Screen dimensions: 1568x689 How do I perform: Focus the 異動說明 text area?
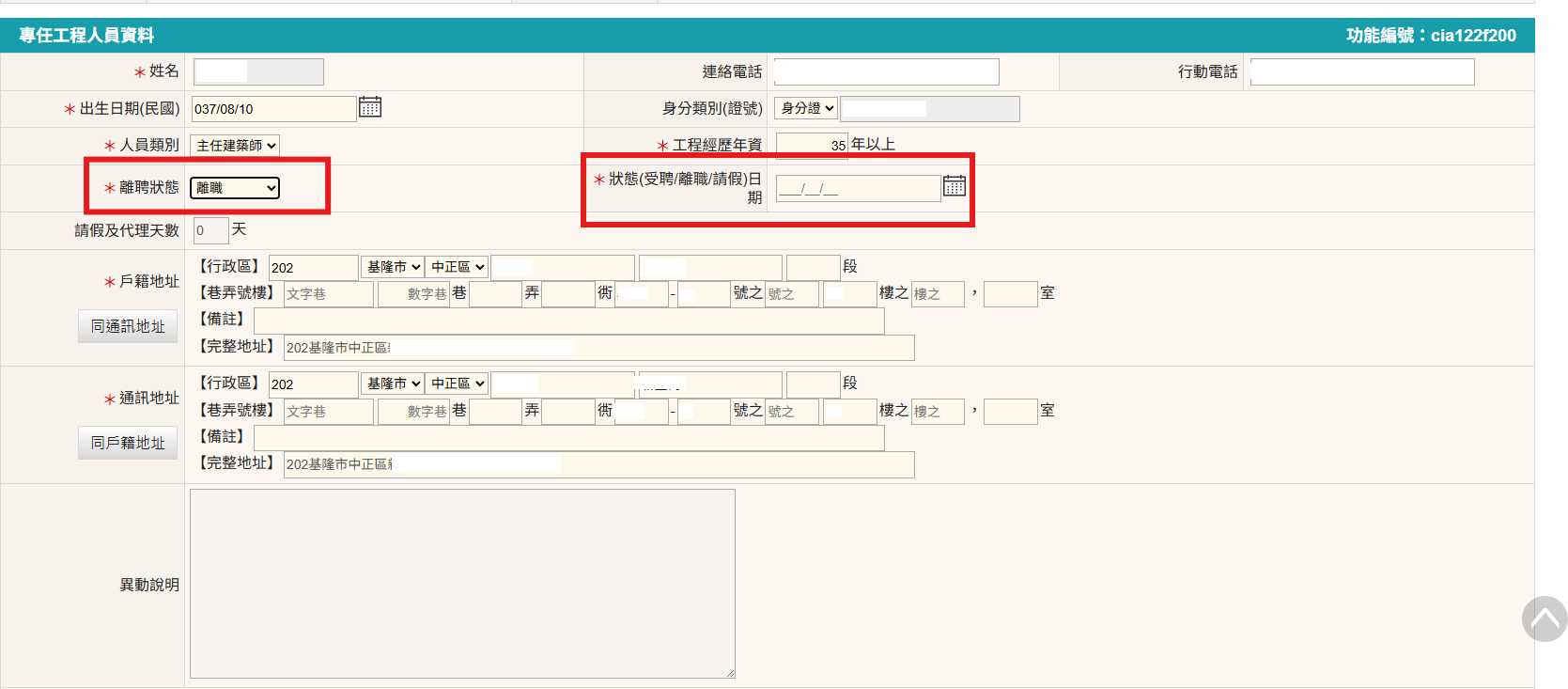(x=462, y=583)
